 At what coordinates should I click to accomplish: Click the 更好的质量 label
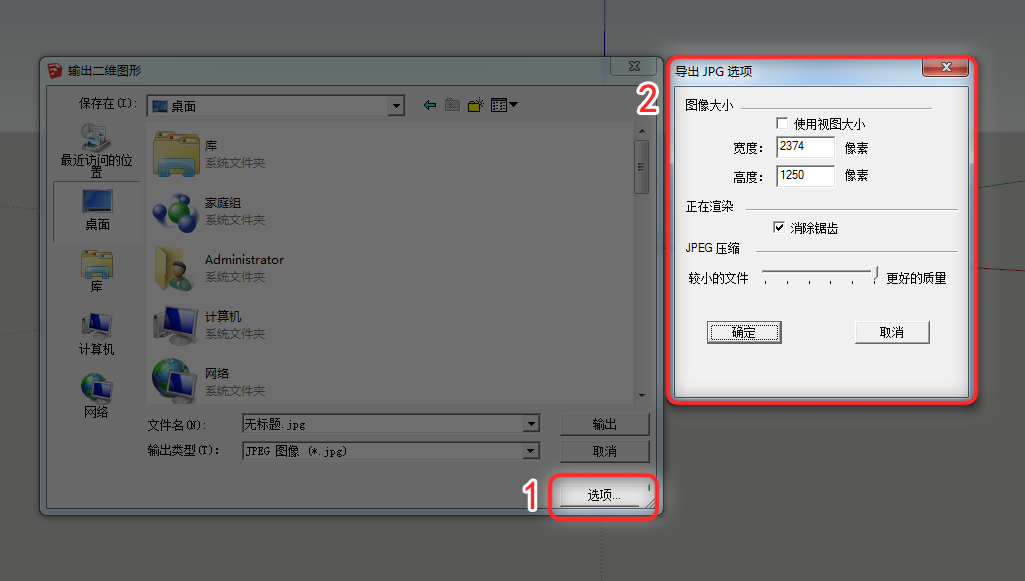click(916, 278)
